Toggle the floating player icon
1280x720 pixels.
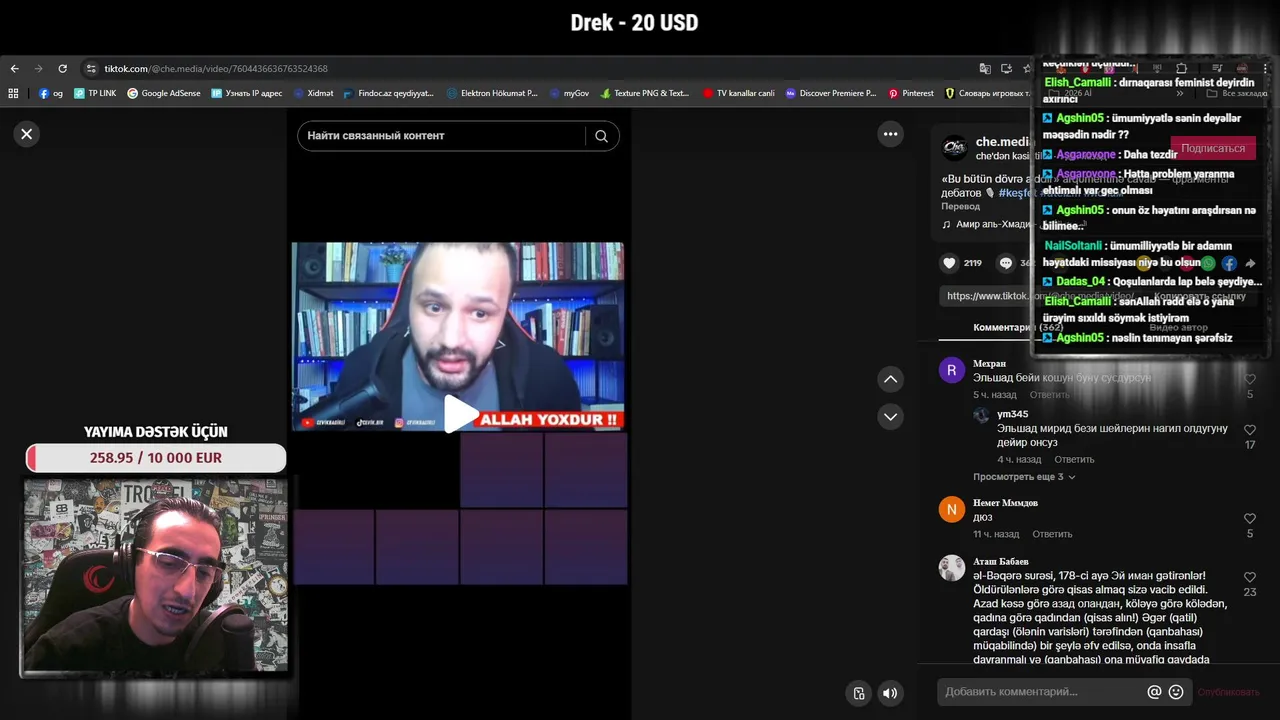tap(858, 693)
